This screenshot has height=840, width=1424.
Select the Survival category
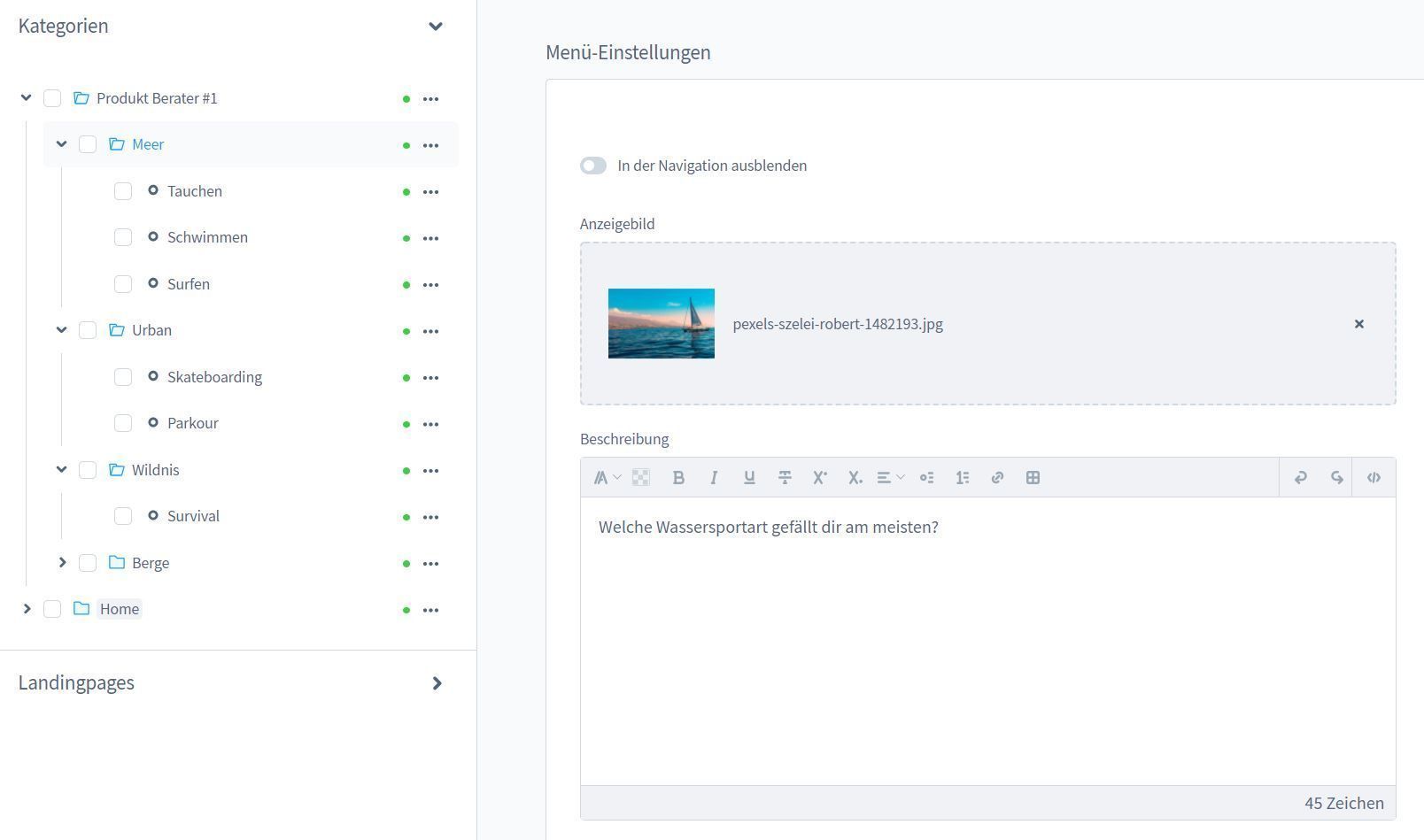193,516
